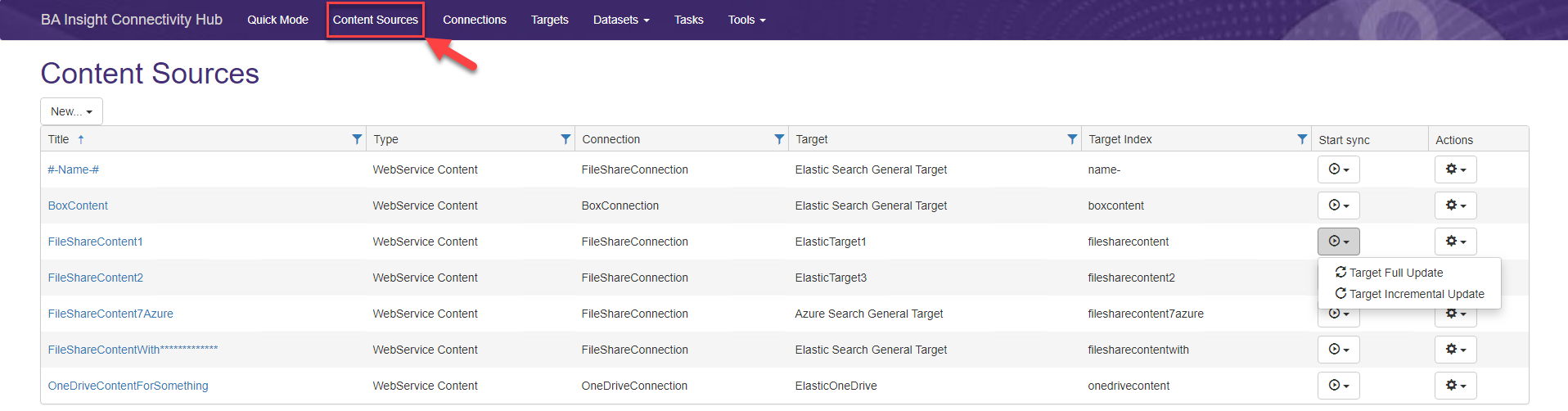
Task: Open gear actions for #-Name-# row
Action: click(x=1455, y=169)
